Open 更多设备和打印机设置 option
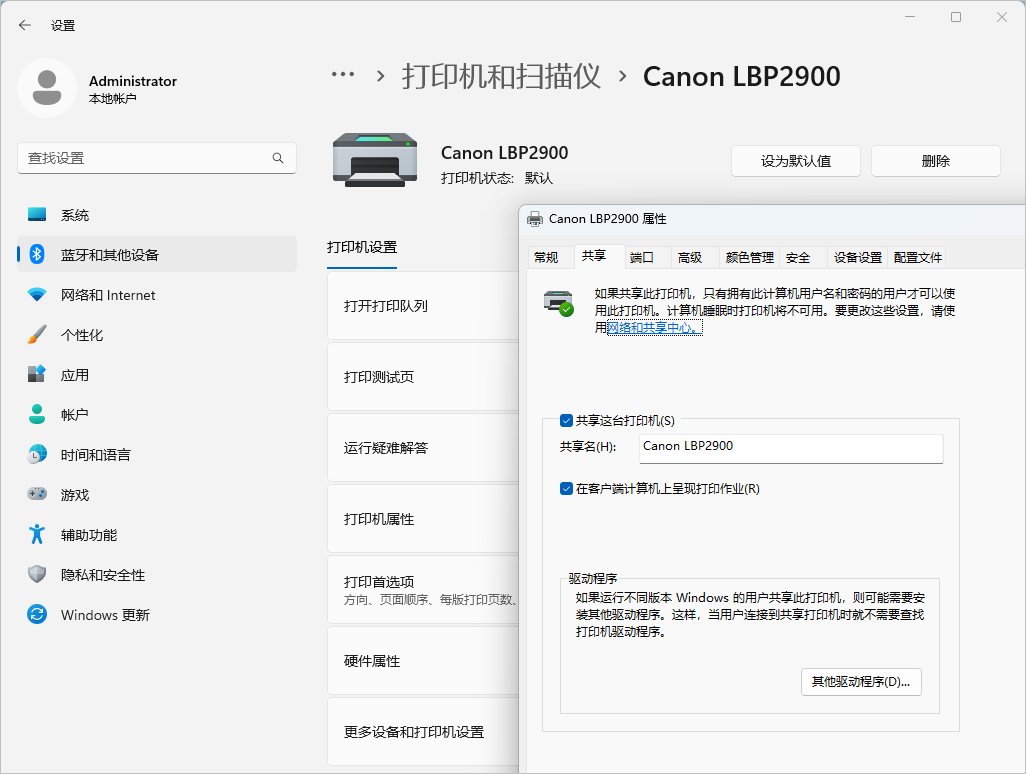The height and width of the screenshot is (774, 1026). point(423,732)
